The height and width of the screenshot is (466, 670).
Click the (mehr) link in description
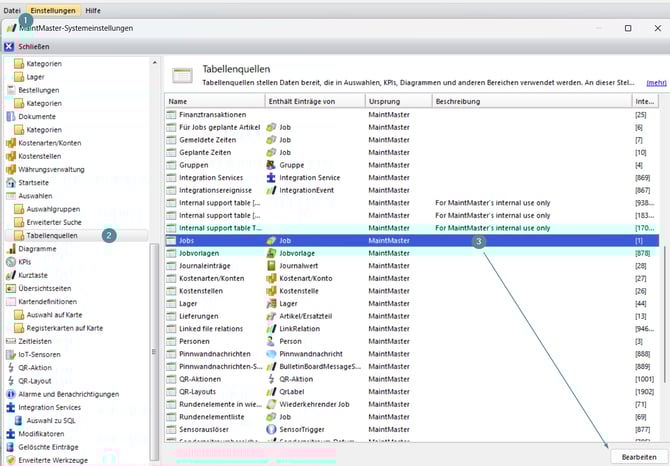click(x=656, y=83)
